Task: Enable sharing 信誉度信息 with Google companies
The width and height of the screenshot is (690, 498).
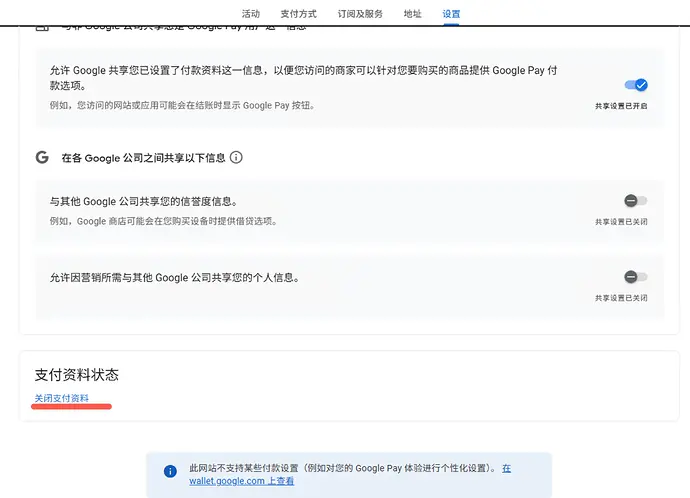Action: tap(636, 201)
